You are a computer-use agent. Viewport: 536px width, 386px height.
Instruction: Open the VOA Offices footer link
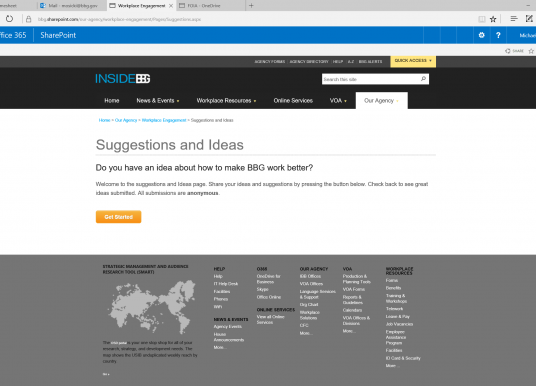tap(311, 284)
